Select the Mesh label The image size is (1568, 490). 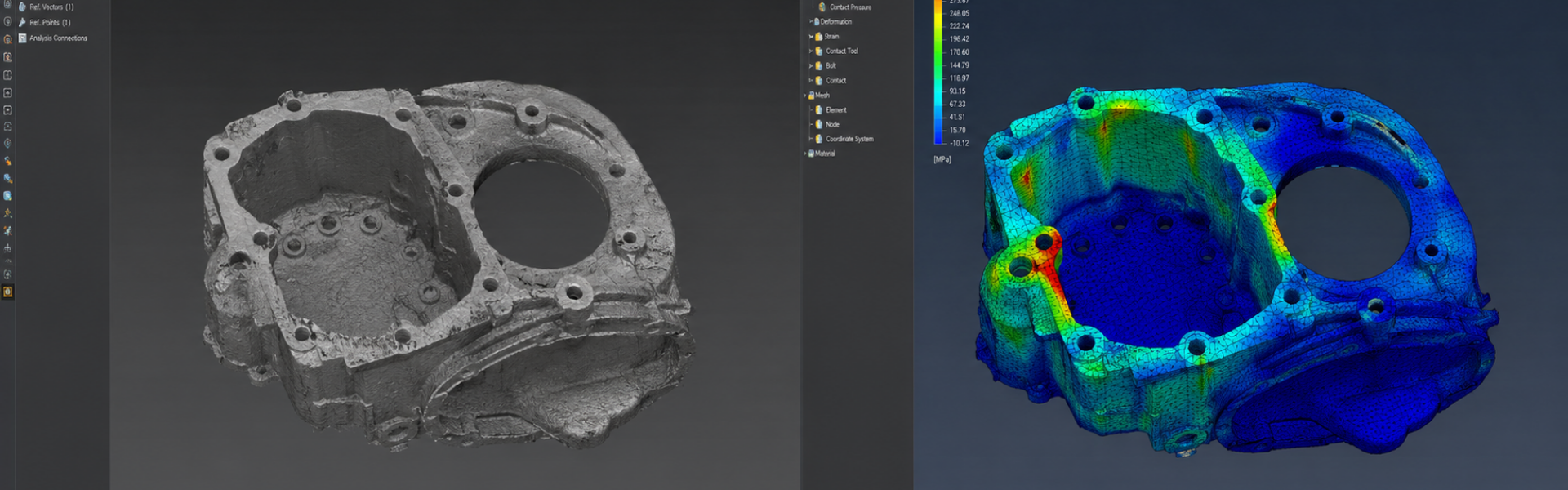822,96
